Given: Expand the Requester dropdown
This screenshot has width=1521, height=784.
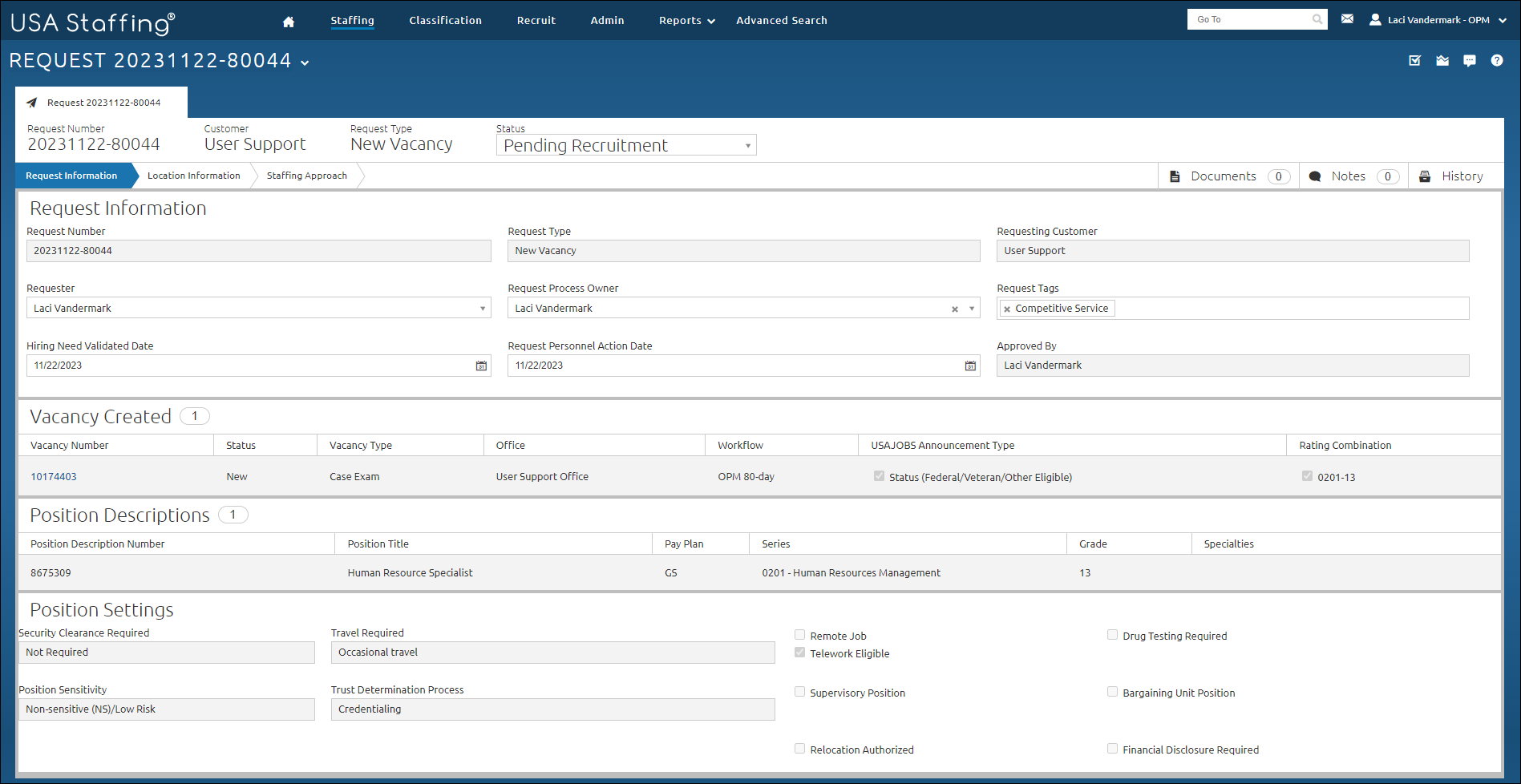Looking at the screenshot, I should 482,308.
